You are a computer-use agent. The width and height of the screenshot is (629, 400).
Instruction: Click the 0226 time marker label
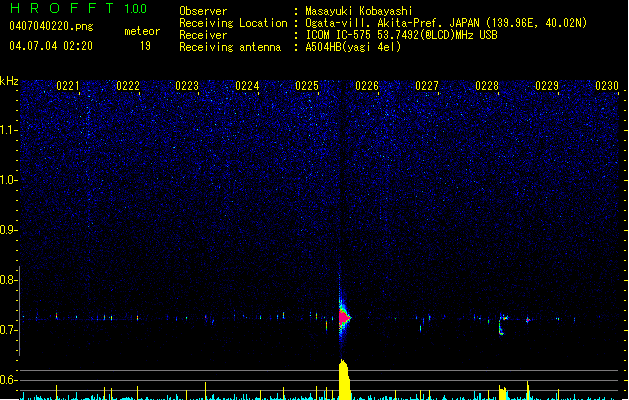[367, 86]
